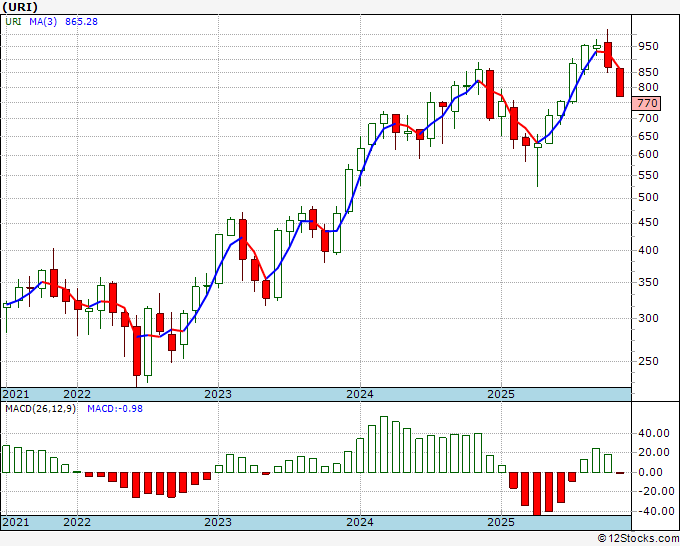
Task: Click the 800 price axis label
Action: point(648,87)
